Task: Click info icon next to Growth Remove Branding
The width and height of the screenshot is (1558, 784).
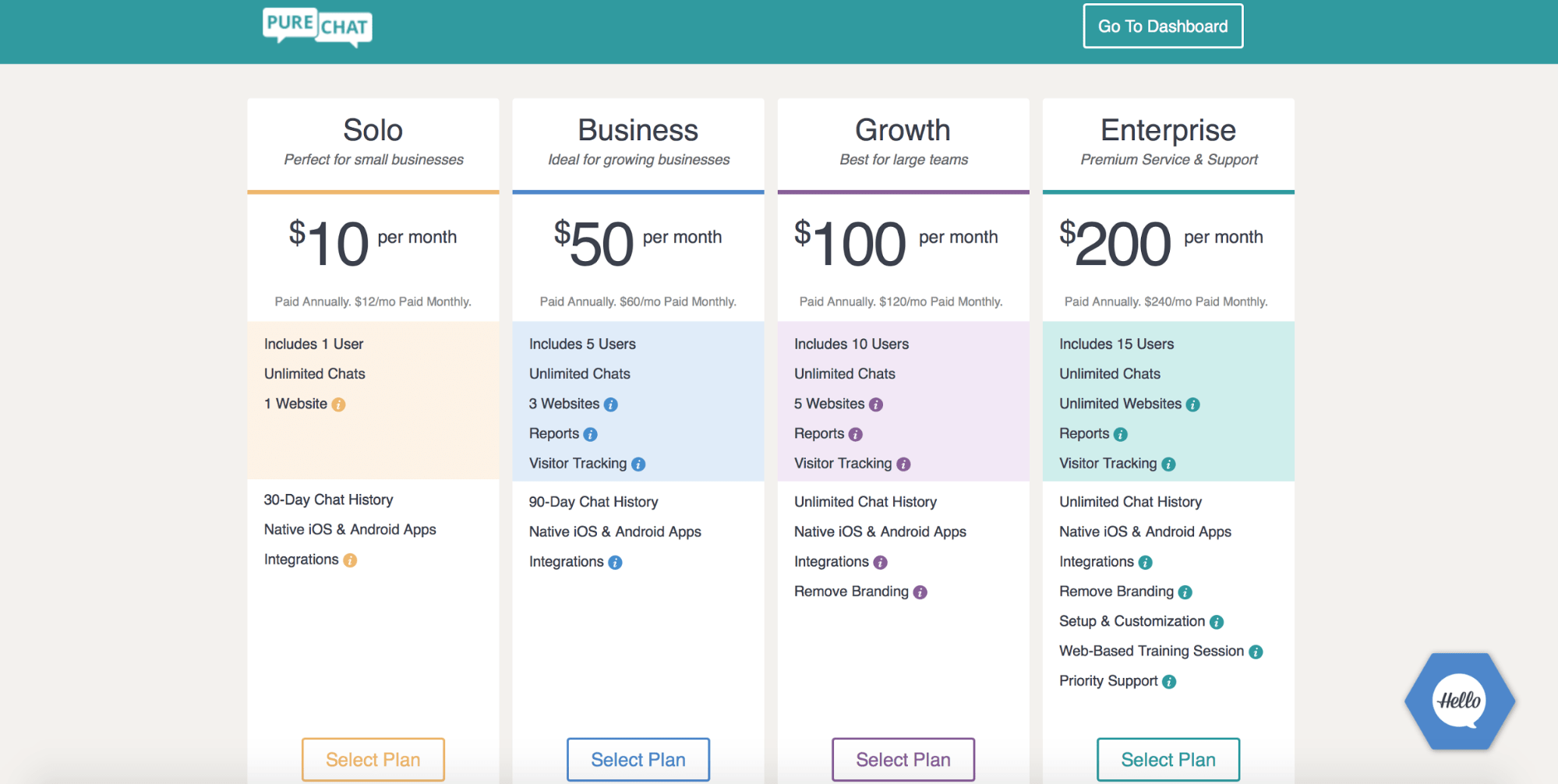Action: [920, 592]
